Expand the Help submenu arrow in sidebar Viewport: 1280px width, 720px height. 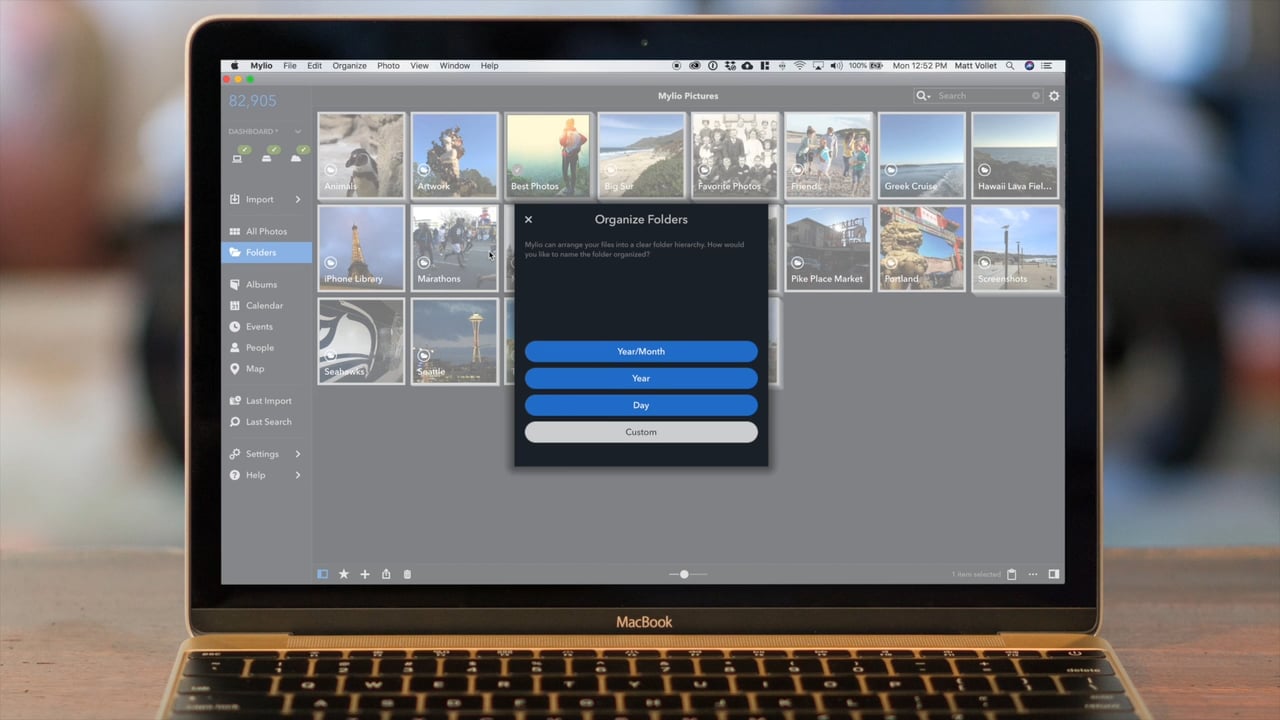298,475
